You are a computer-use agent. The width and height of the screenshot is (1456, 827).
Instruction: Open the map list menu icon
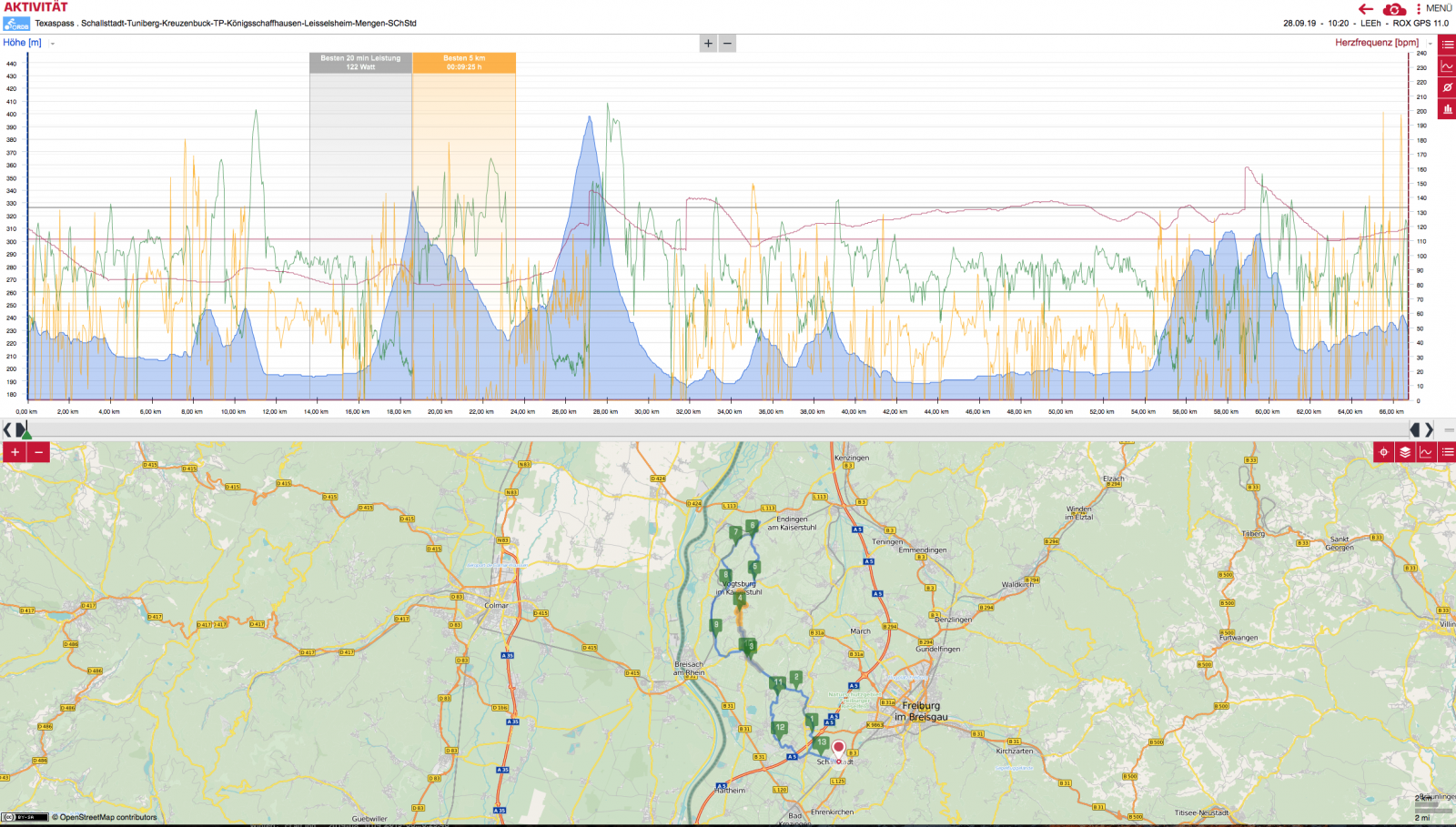click(1447, 452)
